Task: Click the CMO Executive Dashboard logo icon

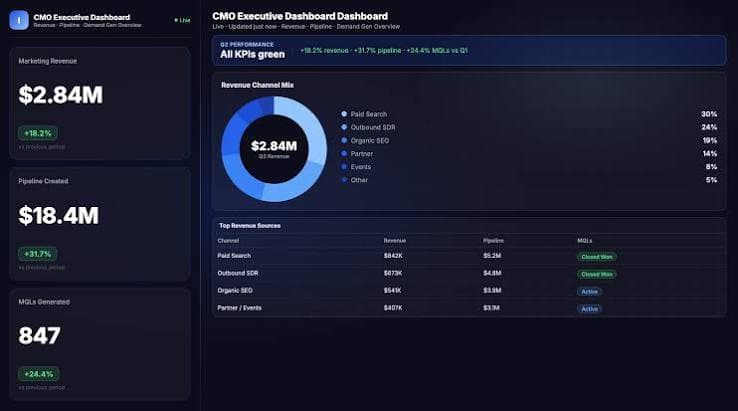Action: (x=19, y=20)
